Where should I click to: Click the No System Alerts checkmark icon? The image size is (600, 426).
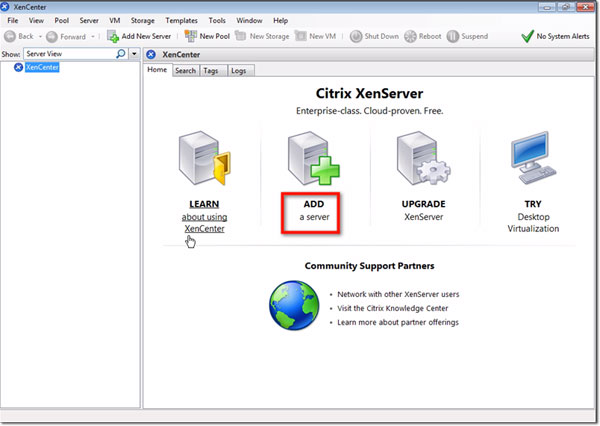(x=527, y=36)
